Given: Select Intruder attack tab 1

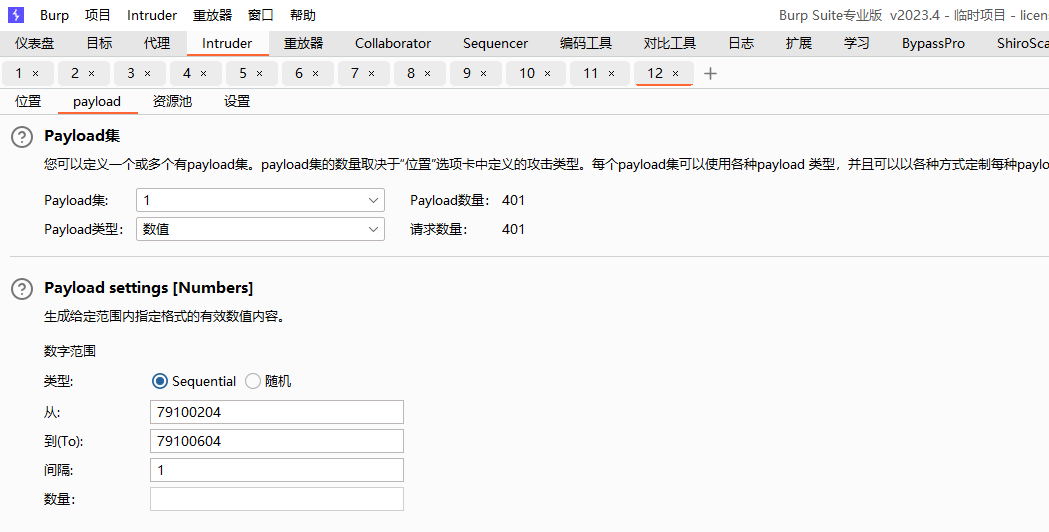Looking at the screenshot, I should coord(19,74).
